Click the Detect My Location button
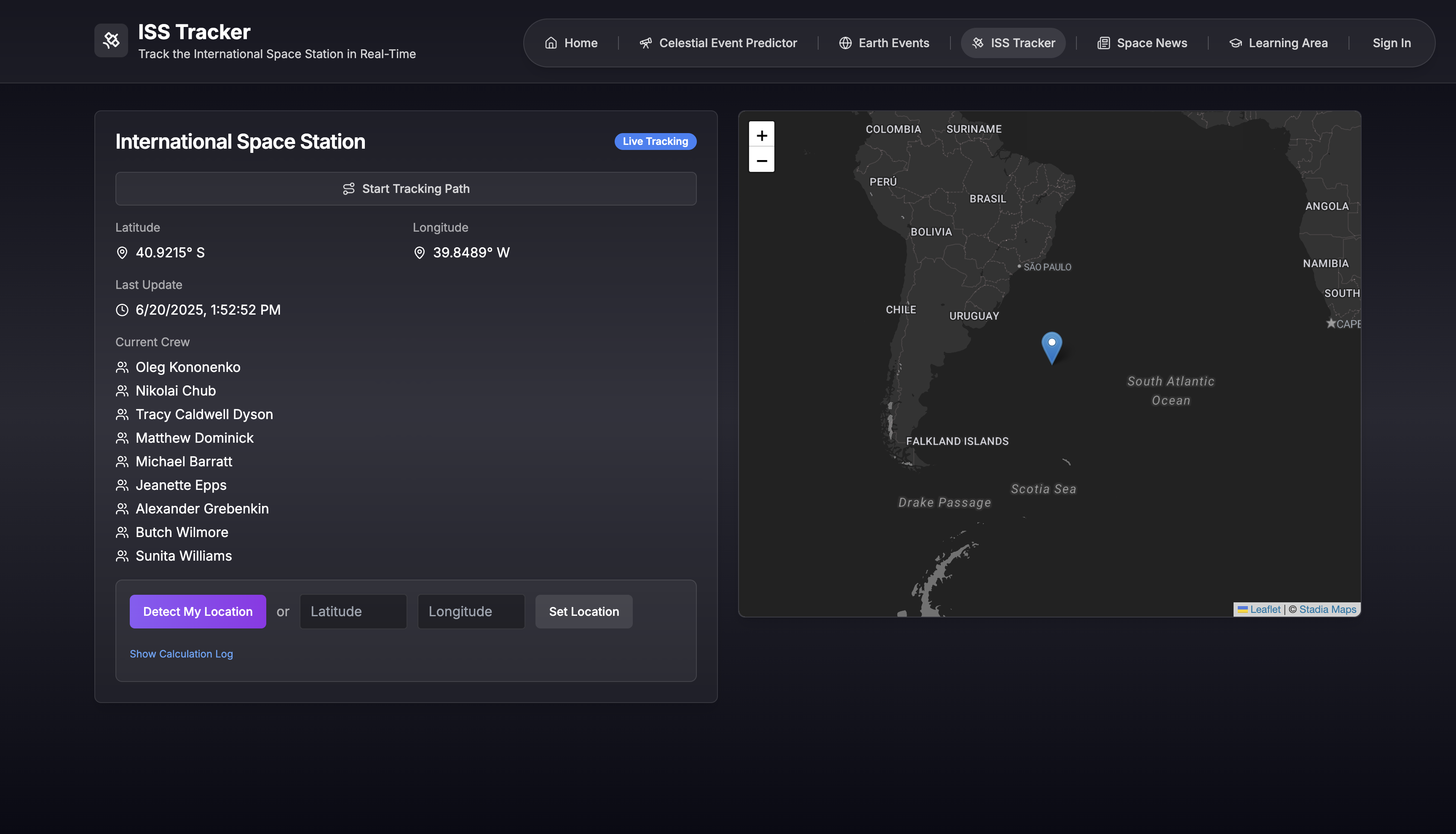The image size is (1456, 834). [x=198, y=611]
